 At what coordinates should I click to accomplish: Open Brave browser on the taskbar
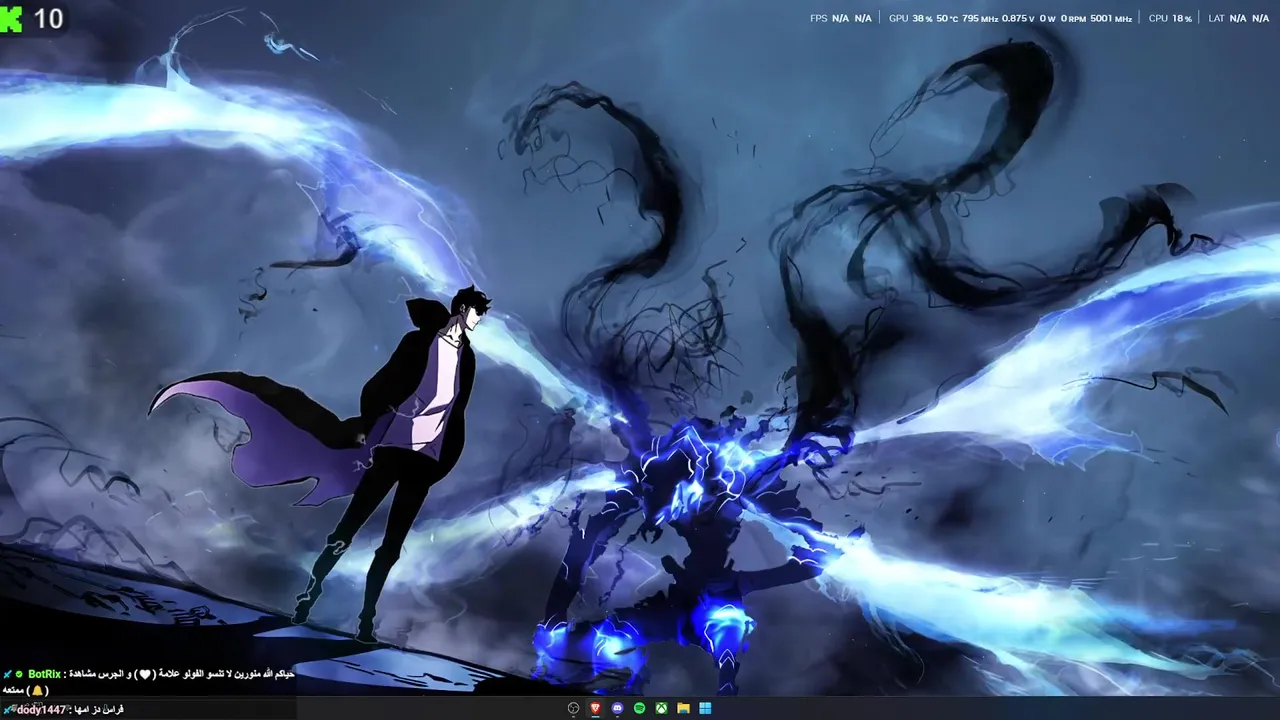[x=595, y=708]
